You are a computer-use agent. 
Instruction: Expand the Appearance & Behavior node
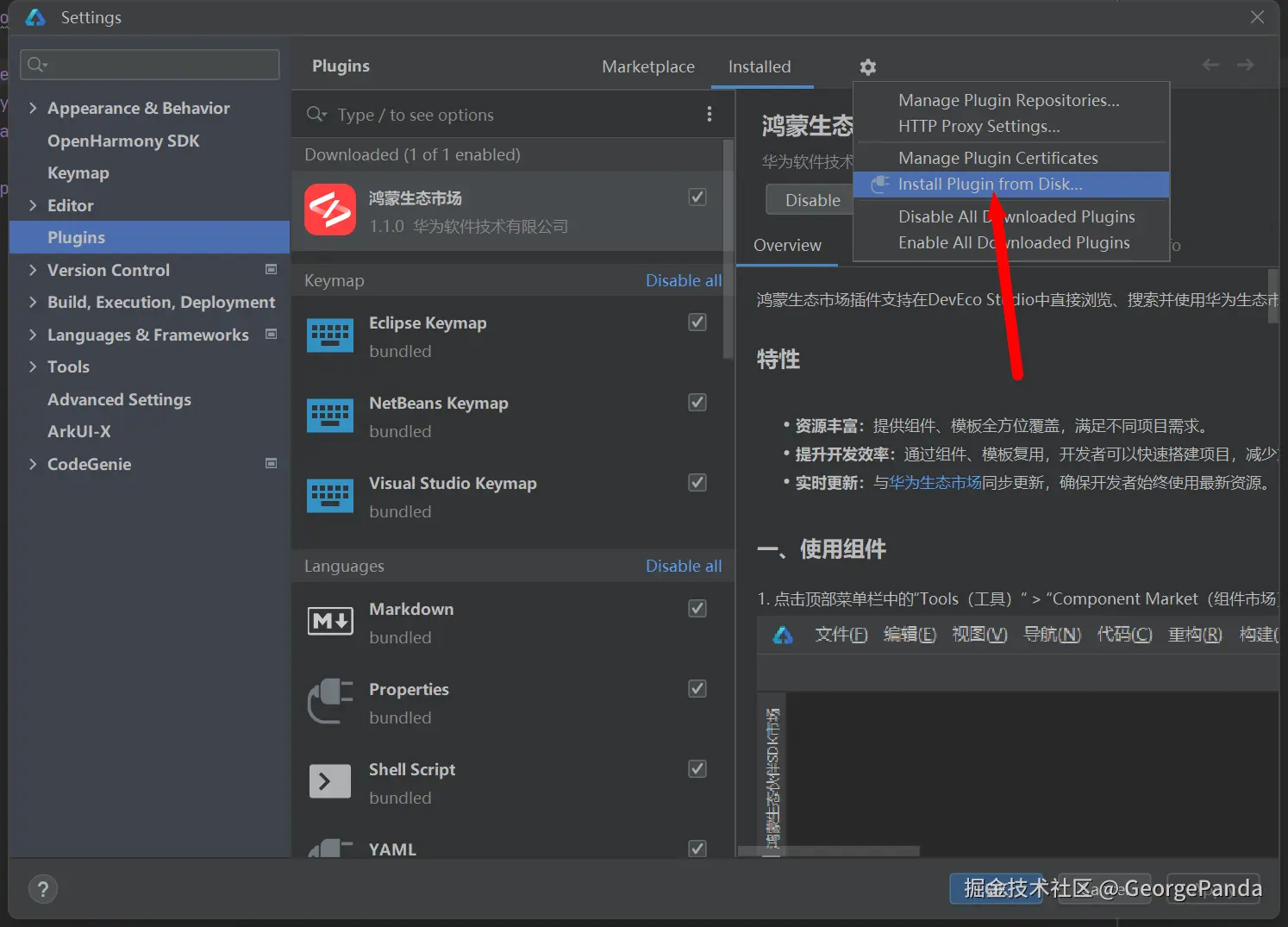pyautogui.click(x=33, y=108)
